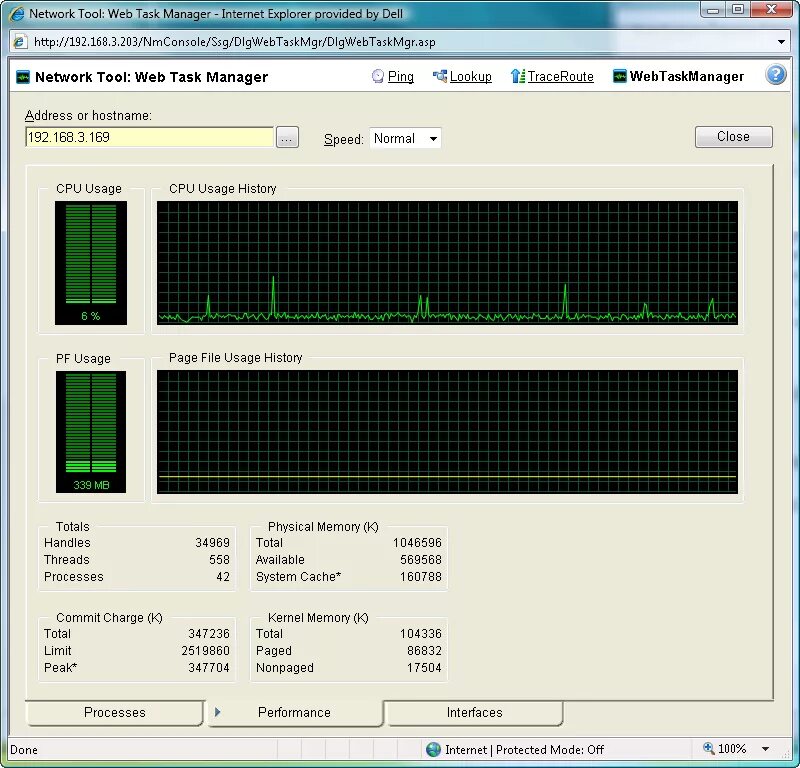
Task: Click the Web Task Manager title icon
Action: point(23,77)
